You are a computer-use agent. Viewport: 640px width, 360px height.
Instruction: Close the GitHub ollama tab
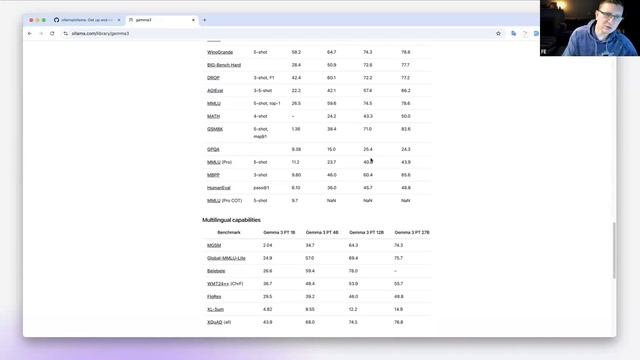tap(119, 20)
